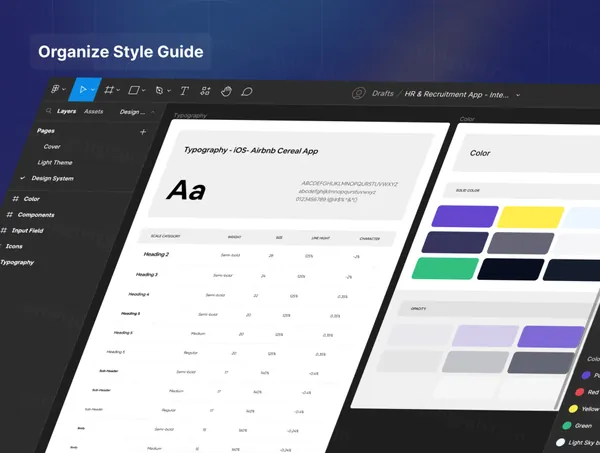Open the shape tool dropdown arrow
The width and height of the screenshot is (600, 453).
pos(145,91)
